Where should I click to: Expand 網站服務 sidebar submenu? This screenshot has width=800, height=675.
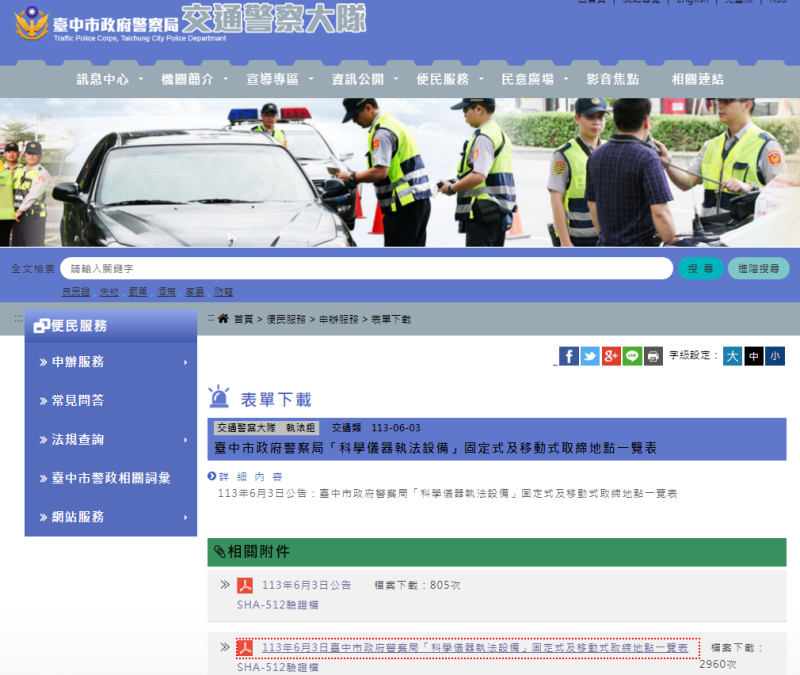[x=111, y=517]
